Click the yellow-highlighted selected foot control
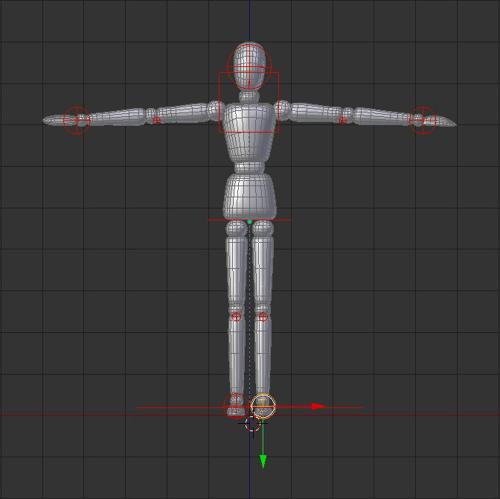The height and width of the screenshot is (499, 500). (263, 406)
